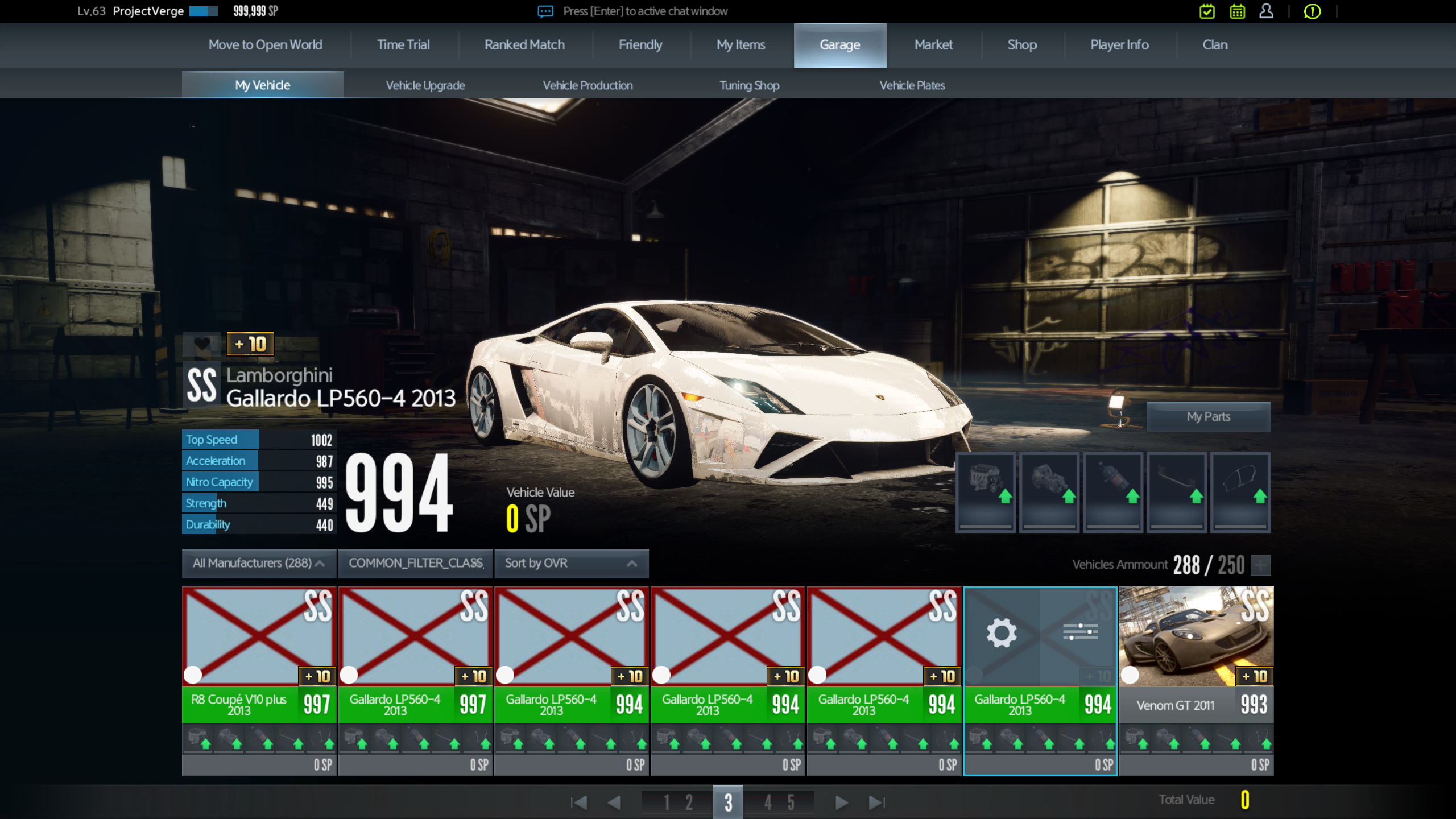Open the chat window icon

545,11
